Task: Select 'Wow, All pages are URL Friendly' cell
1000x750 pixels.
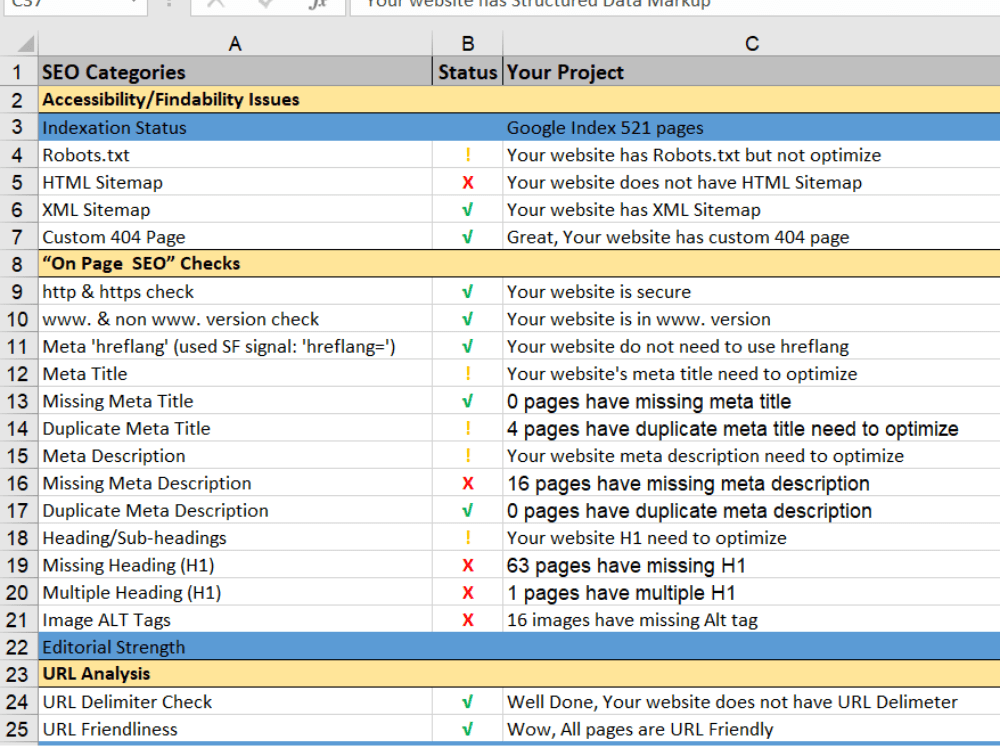Action: pyautogui.click(x=751, y=729)
